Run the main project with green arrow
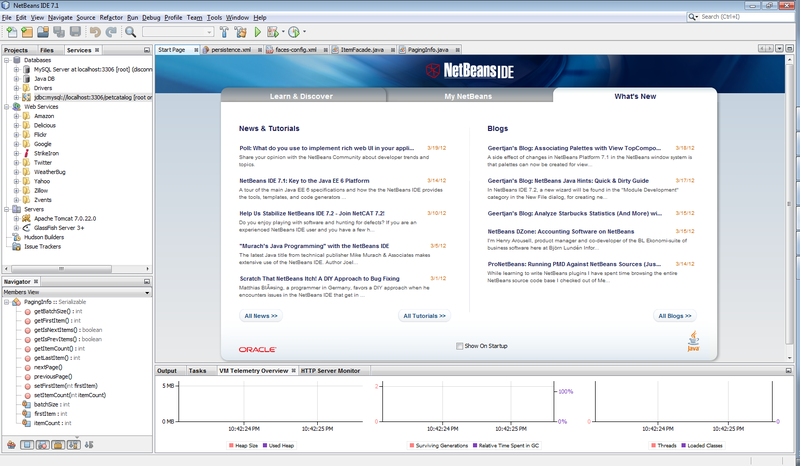Screen dimensions: 800x466 point(258,32)
